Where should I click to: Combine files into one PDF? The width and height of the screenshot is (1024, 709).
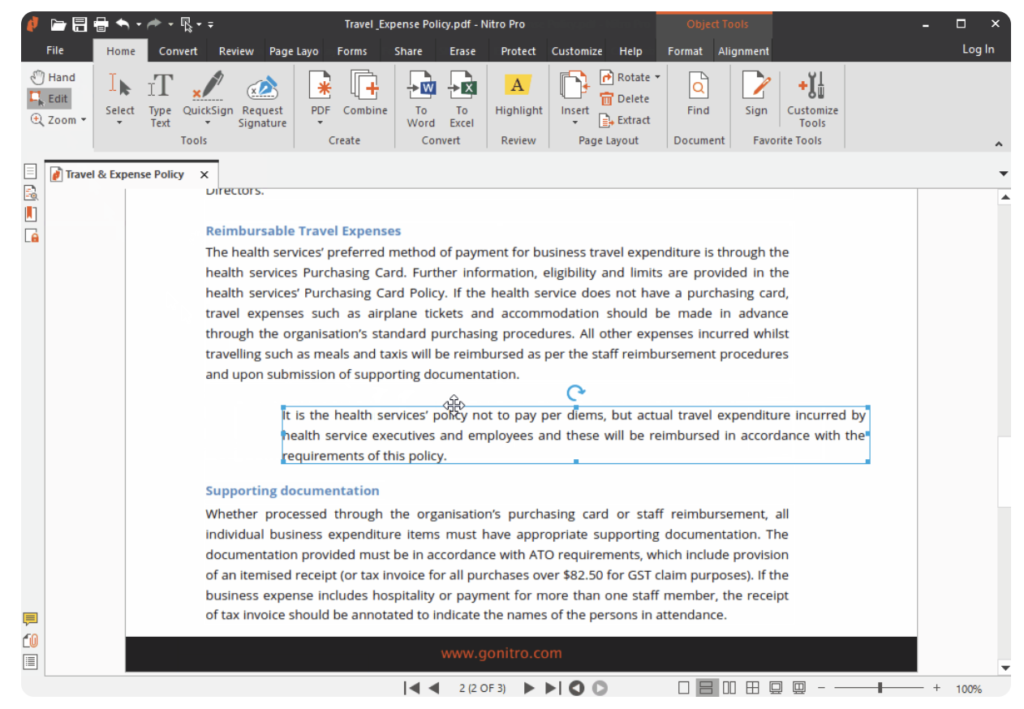[x=365, y=93]
